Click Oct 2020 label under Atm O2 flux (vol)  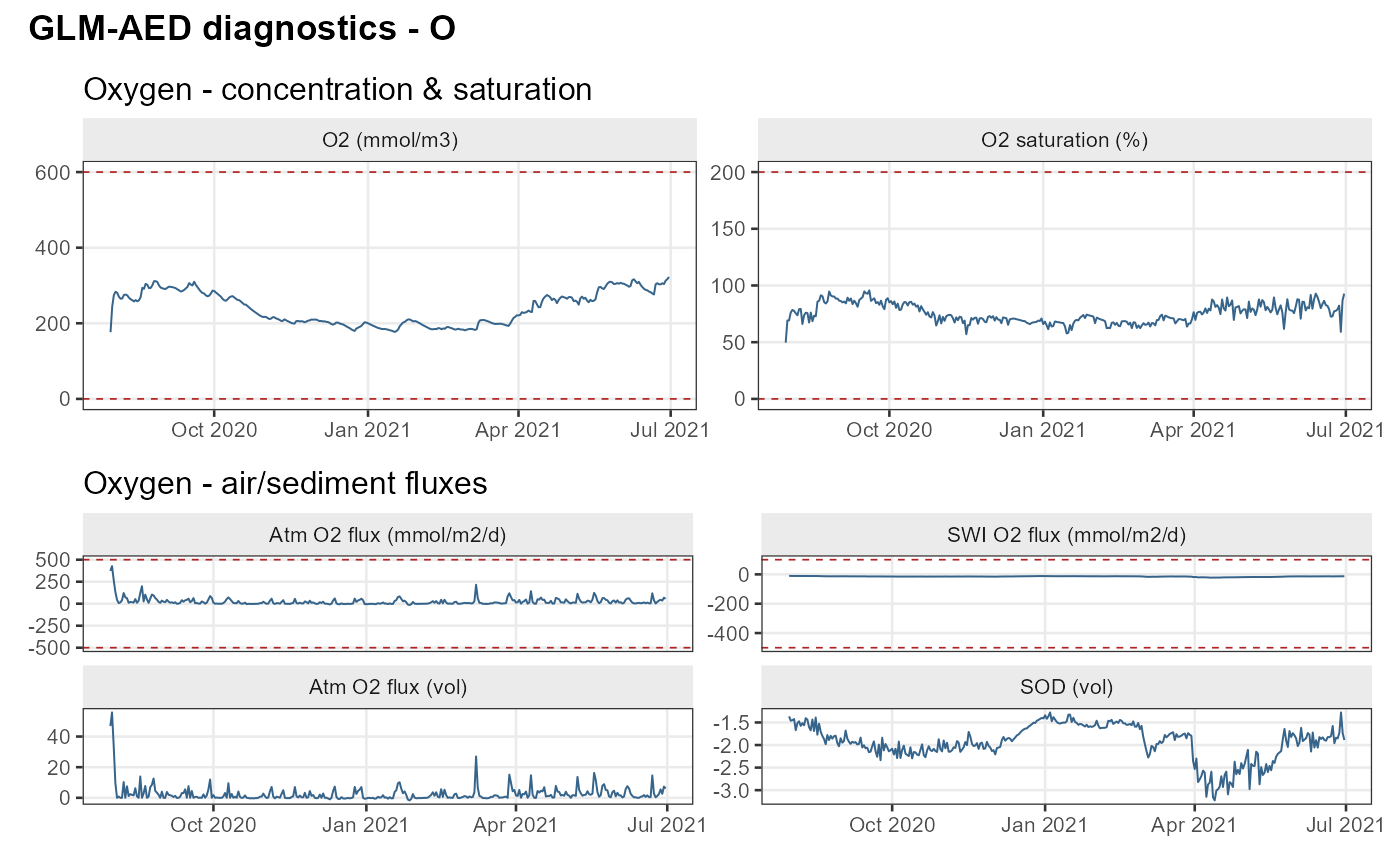[214, 825]
